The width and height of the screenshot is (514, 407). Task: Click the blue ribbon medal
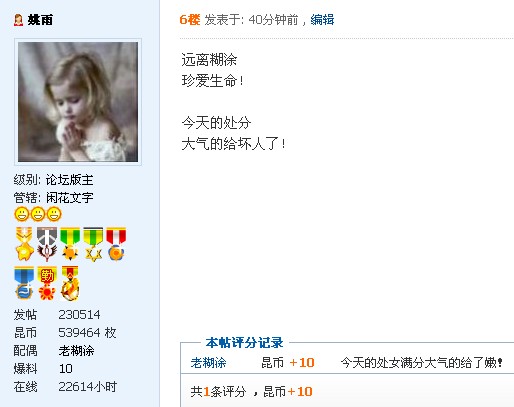24,283
